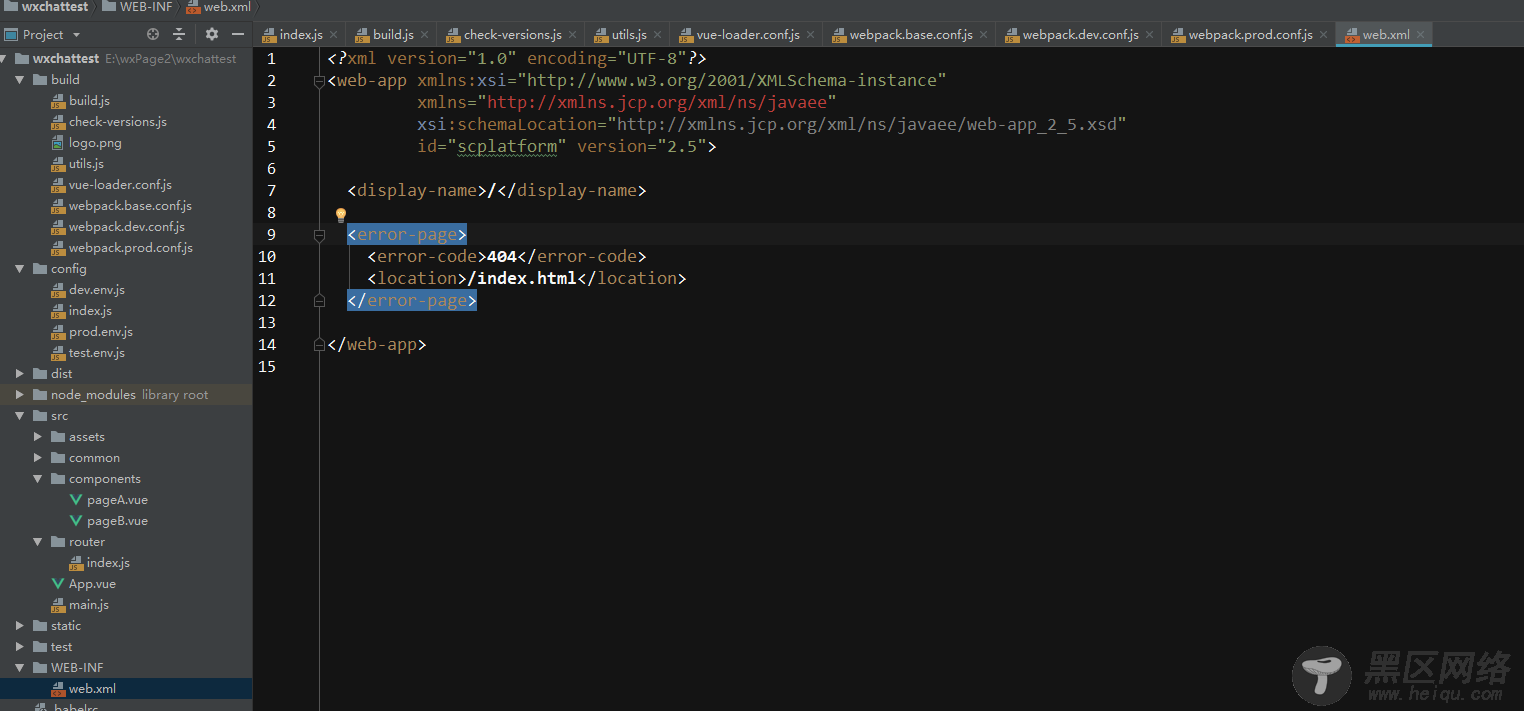Collapse the wxchattest root project node

5,59
